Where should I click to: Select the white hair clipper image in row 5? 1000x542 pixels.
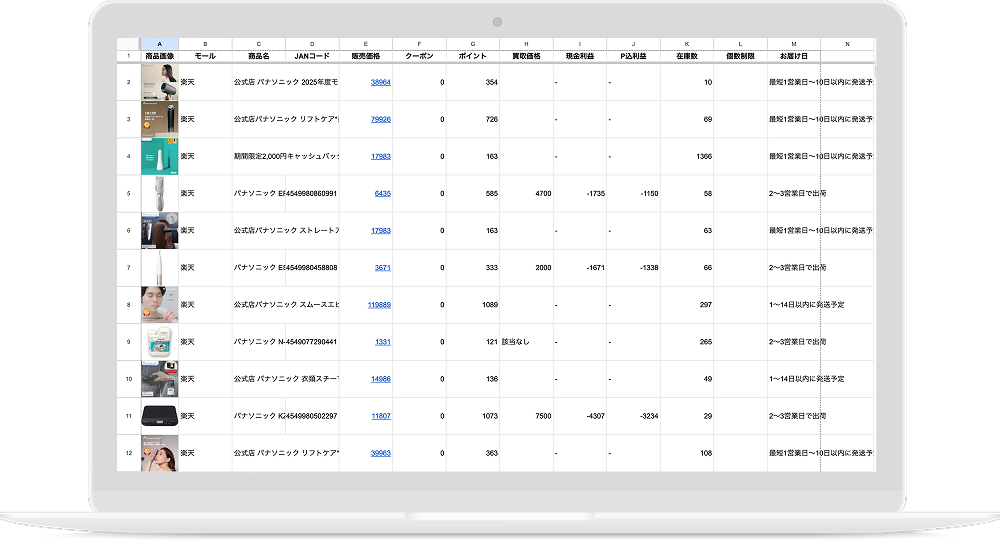click(x=159, y=193)
